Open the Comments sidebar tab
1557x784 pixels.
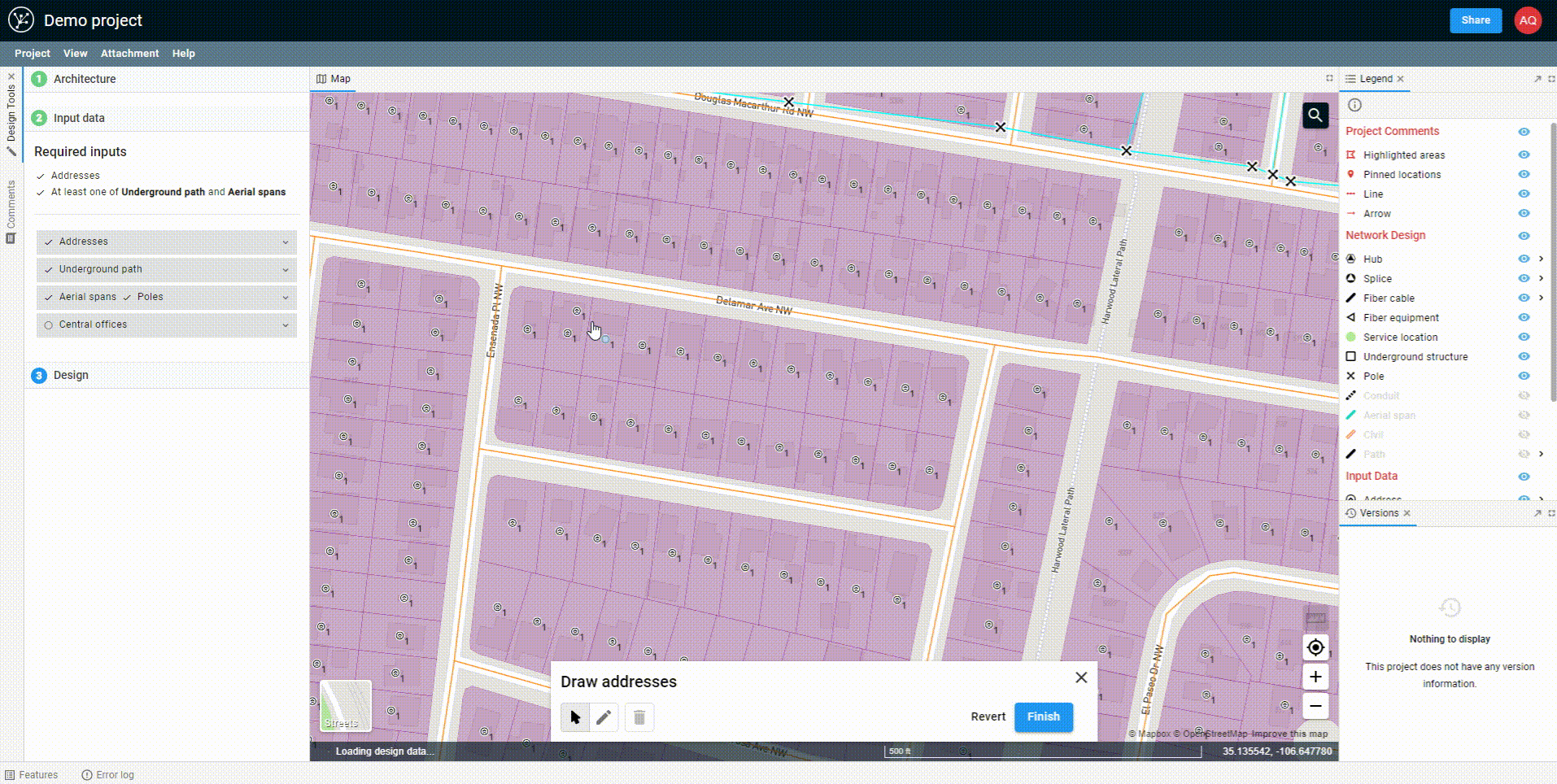[x=11, y=211]
